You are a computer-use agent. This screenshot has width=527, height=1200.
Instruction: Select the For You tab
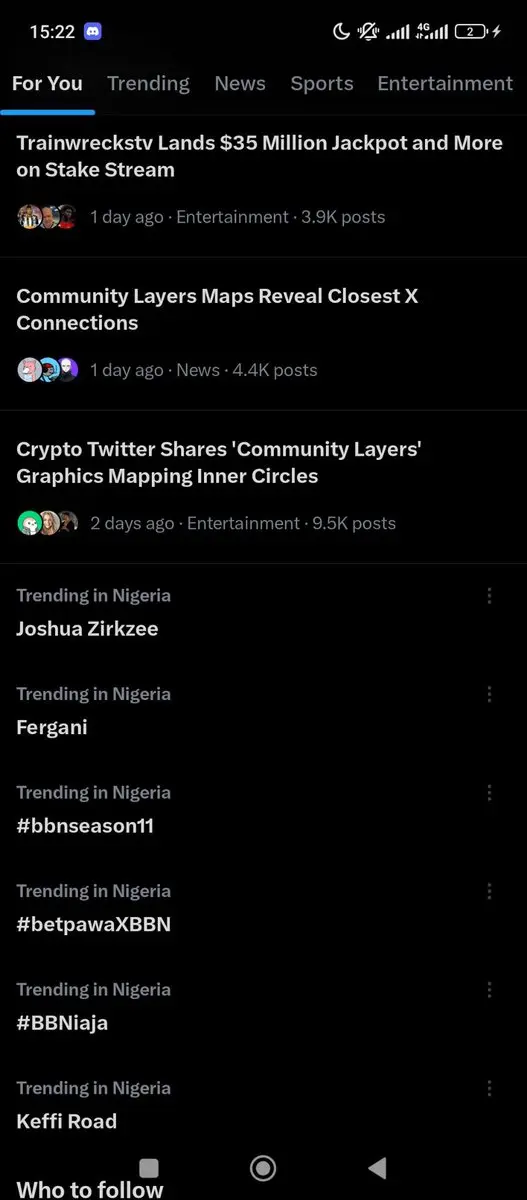(x=47, y=84)
